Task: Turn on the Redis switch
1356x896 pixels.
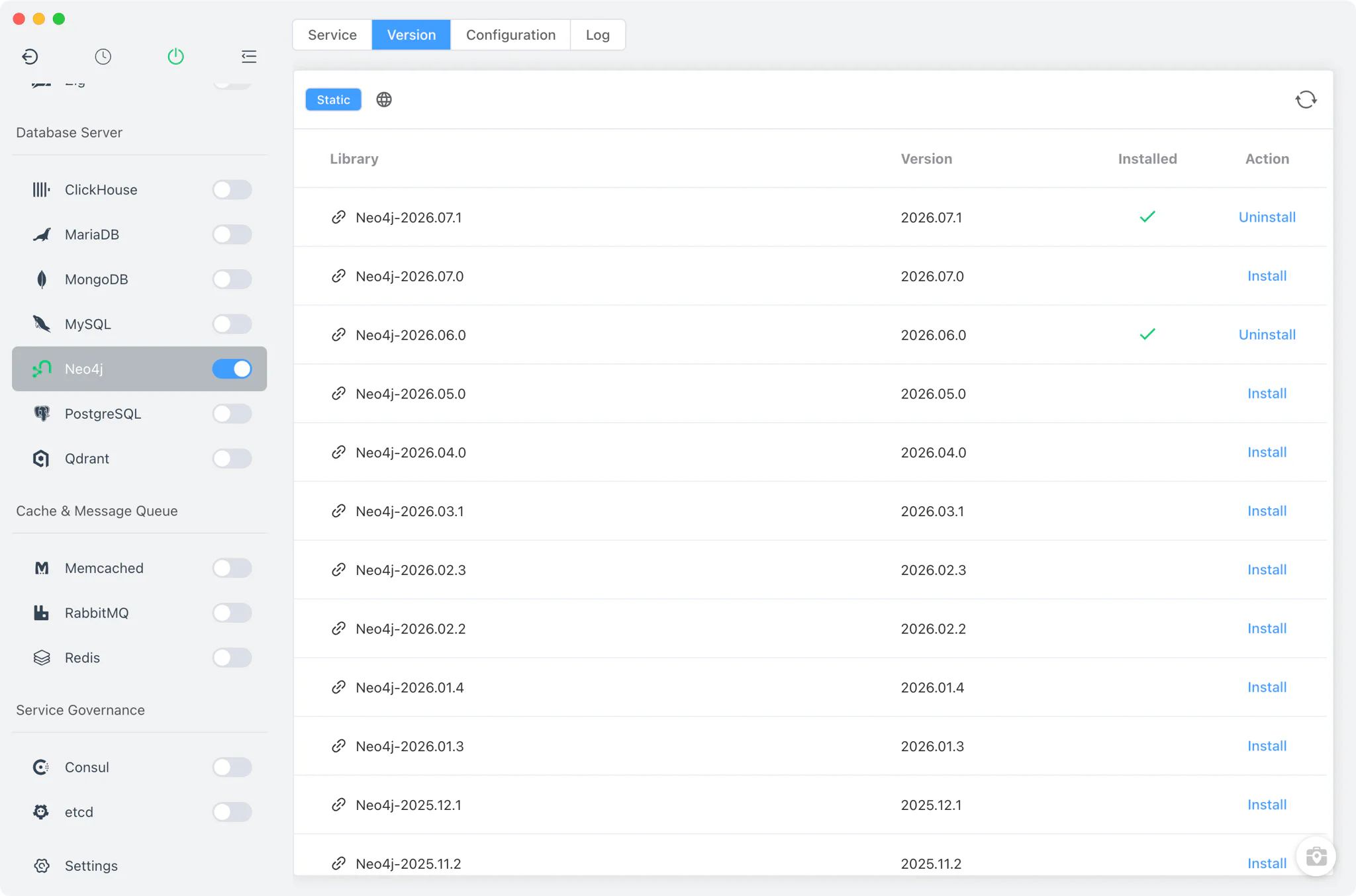Action: pyautogui.click(x=232, y=658)
